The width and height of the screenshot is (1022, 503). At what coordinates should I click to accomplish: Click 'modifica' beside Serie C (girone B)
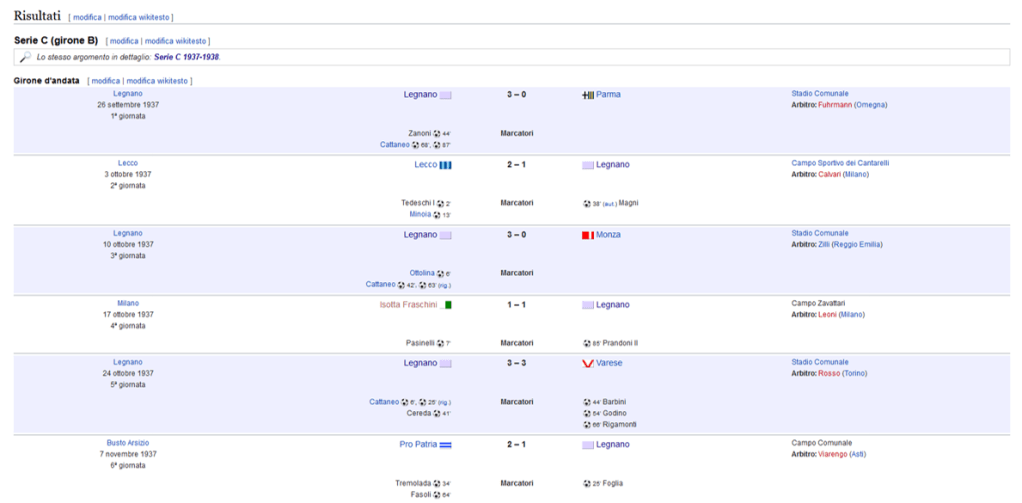tap(123, 41)
